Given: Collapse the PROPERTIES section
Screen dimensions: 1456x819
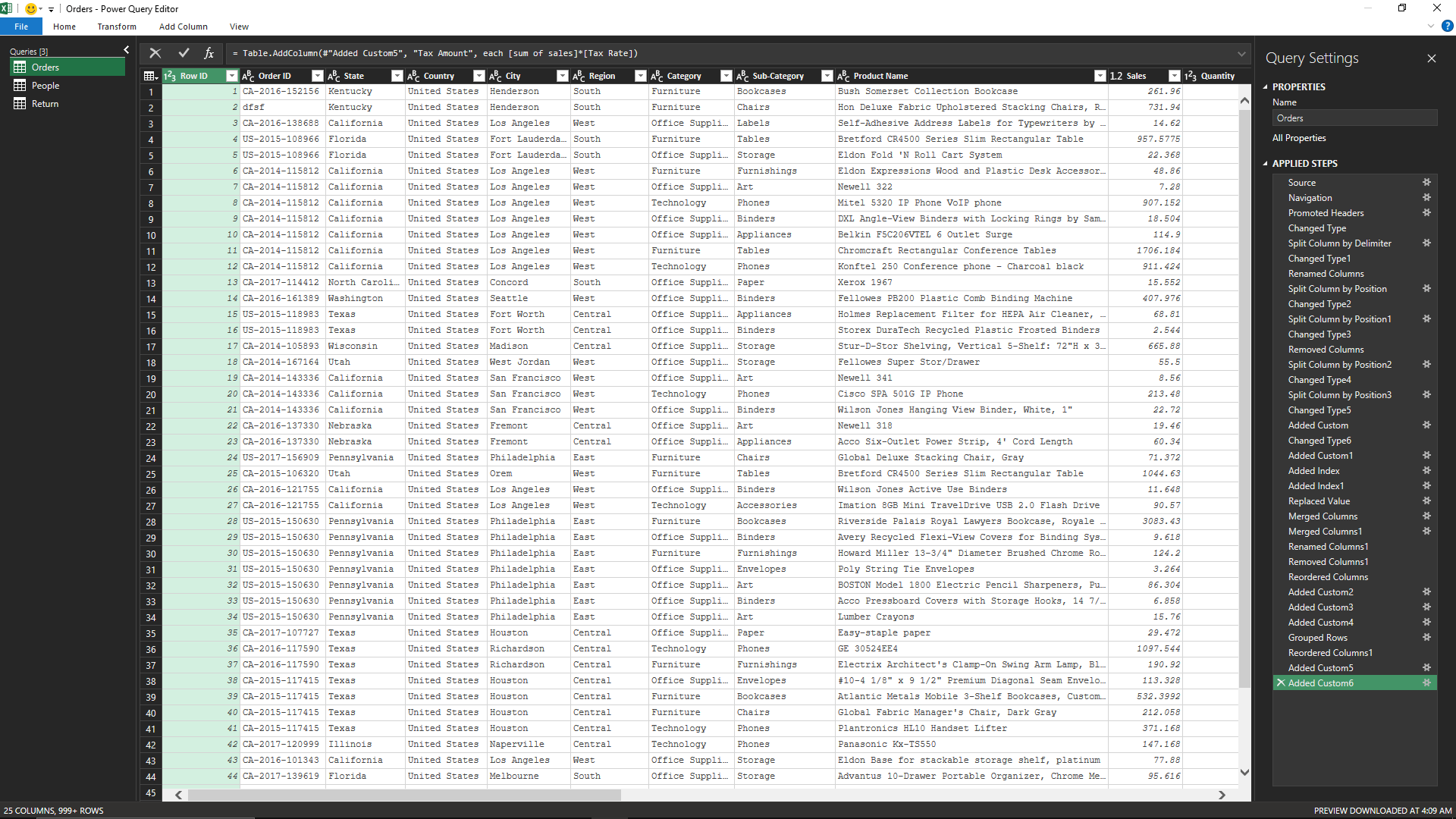Looking at the screenshot, I should (1265, 87).
